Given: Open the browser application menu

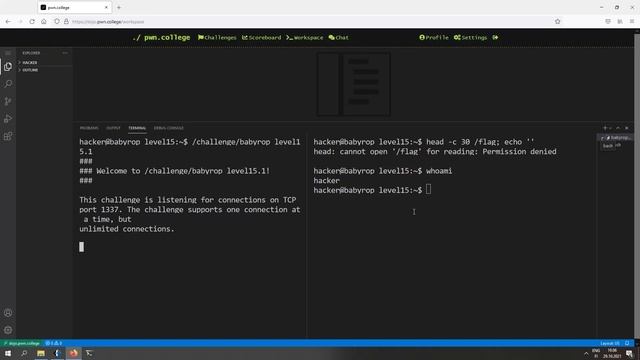Looking at the screenshot, I should coord(632,22).
